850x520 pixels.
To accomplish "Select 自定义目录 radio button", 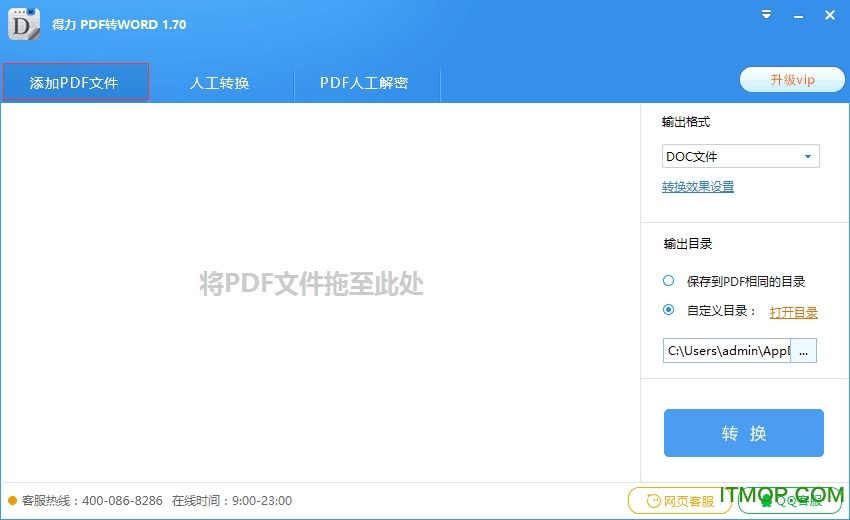I will [x=668, y=310].
